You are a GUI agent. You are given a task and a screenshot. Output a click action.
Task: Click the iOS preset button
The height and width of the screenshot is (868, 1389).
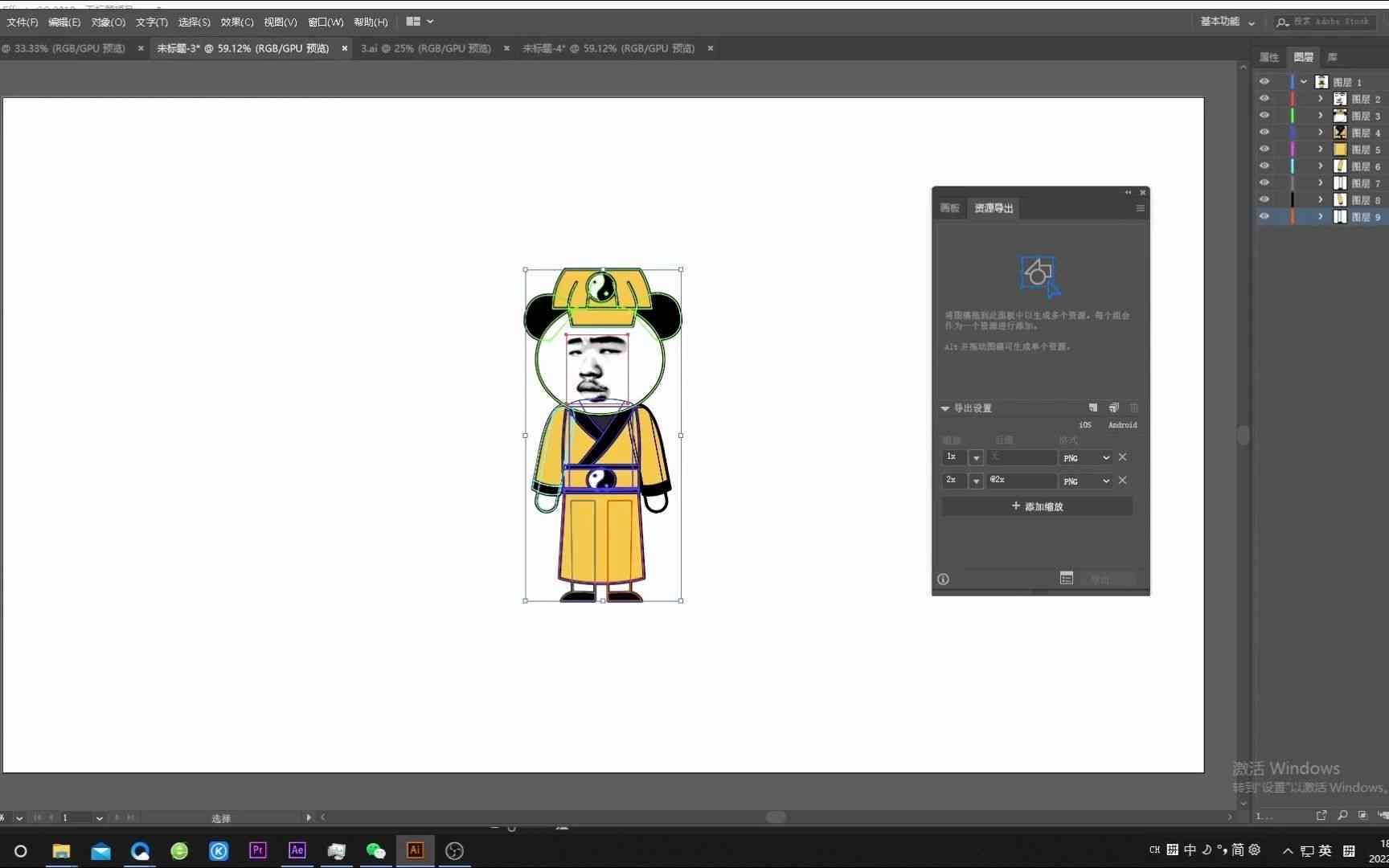[x=1085, y=425]
